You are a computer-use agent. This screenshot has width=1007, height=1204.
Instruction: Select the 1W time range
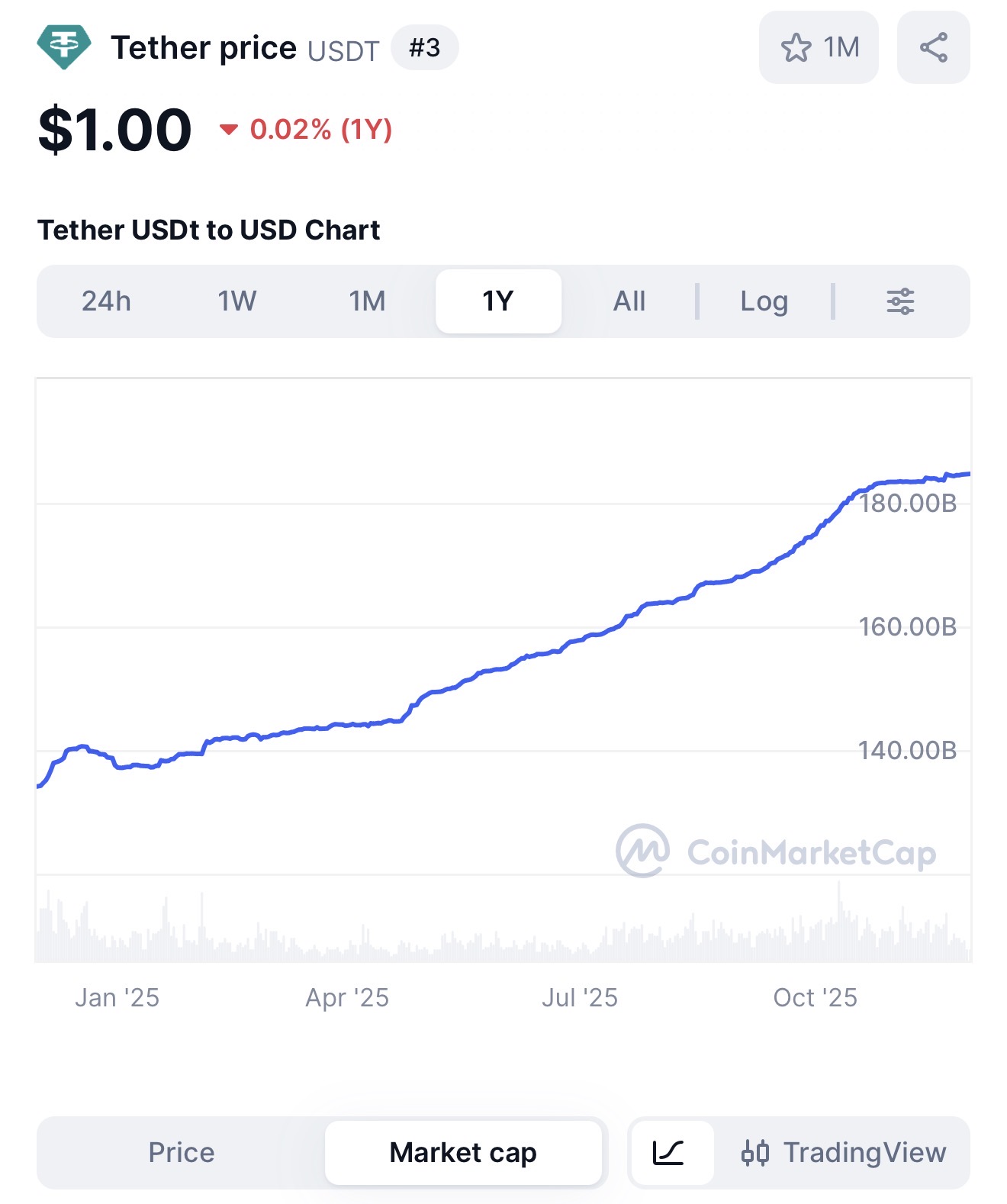tap(237, 301)
